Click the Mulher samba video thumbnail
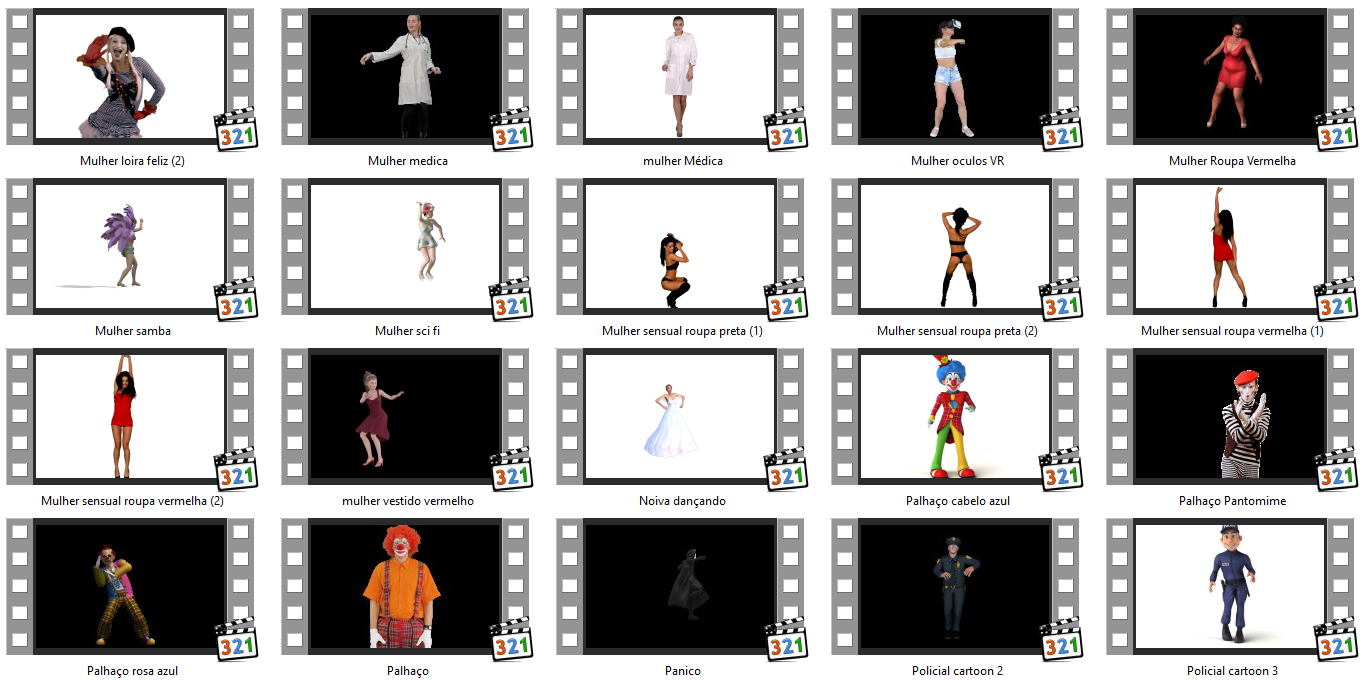The width and height of the screenshot is (1366, 680). tap(130, 247)
